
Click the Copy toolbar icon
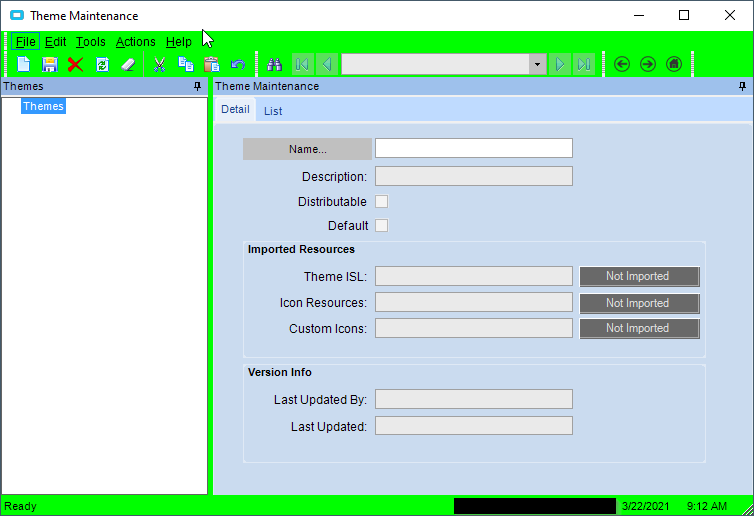coord(186,64)
